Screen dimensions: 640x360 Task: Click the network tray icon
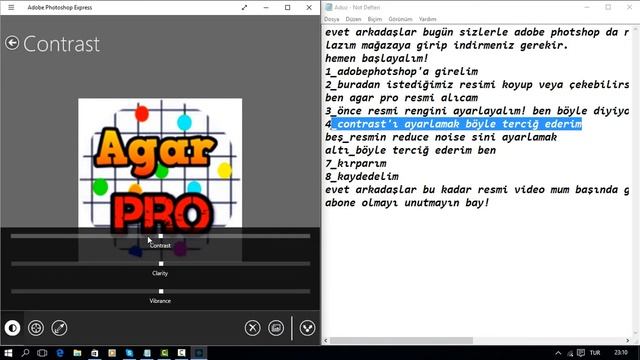(570, 353)
